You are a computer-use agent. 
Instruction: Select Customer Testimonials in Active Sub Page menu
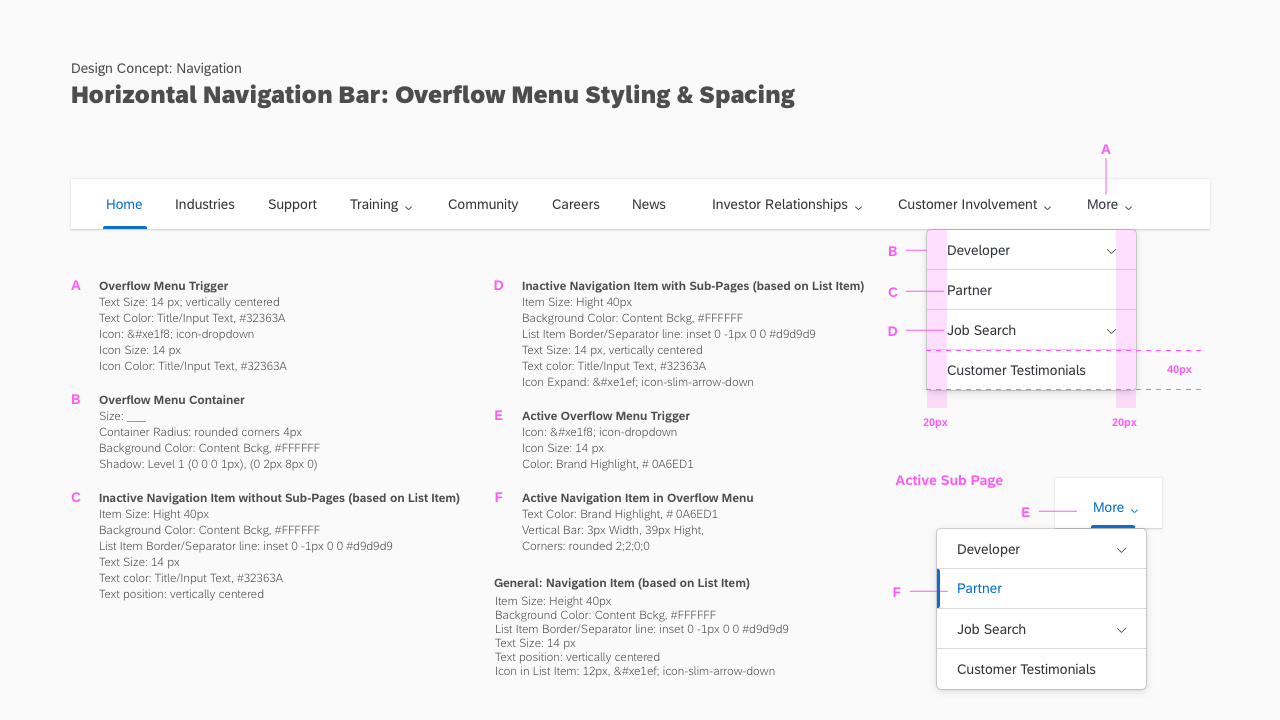[1026, 669]
